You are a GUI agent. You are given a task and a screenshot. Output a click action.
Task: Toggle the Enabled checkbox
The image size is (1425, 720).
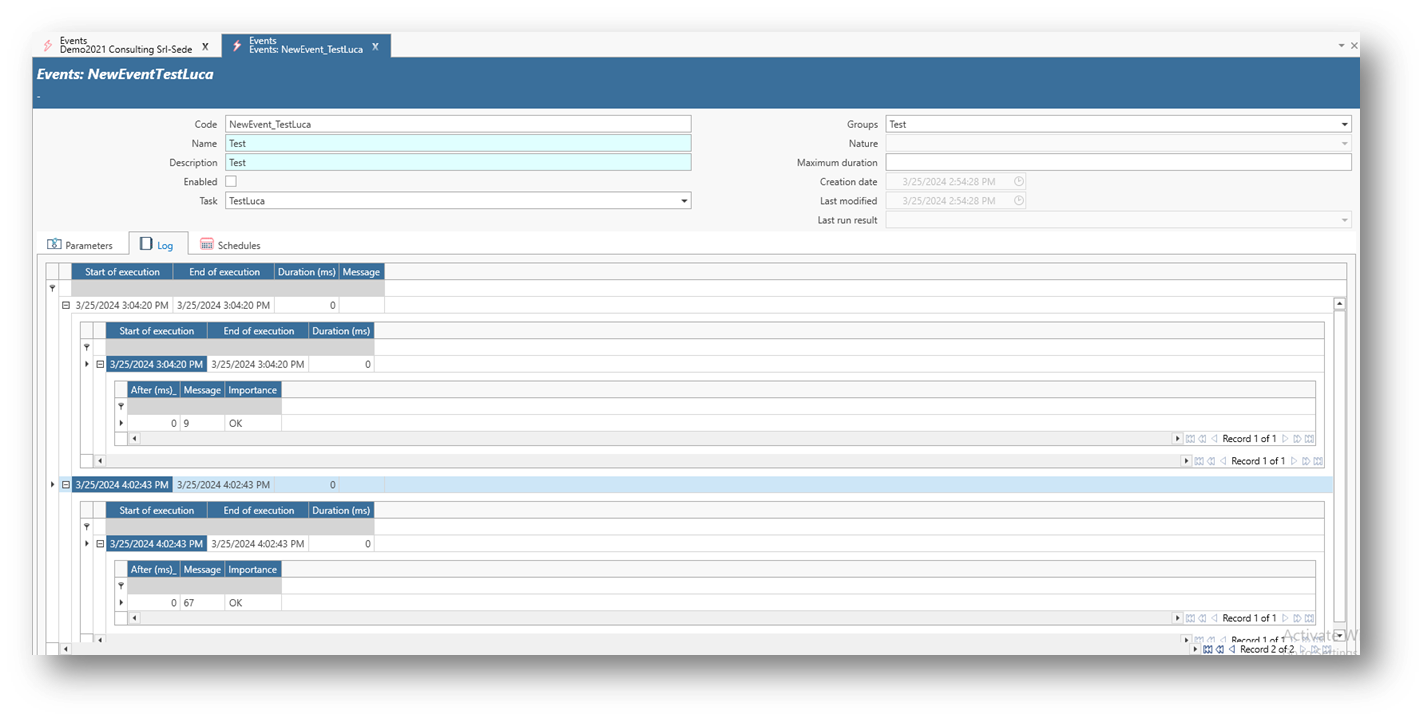click(x=231, y=182)
